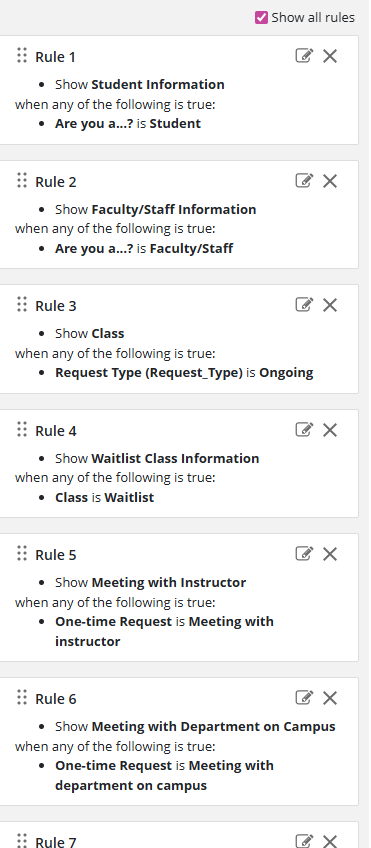Click the grip dots next to Rule 3

coord(22,304)
